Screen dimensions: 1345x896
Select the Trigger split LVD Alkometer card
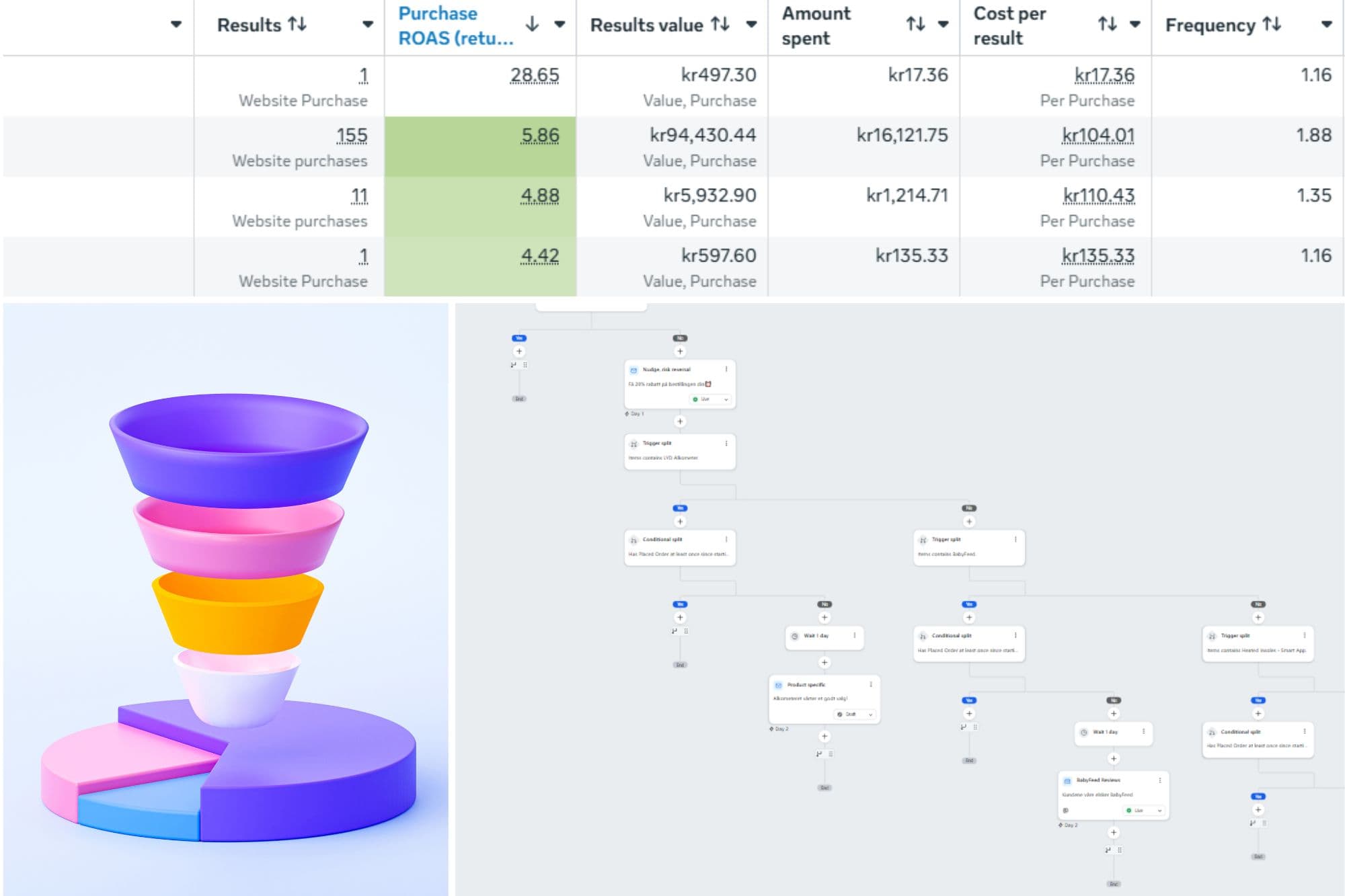pyautogui.click(x=679, y=451)
